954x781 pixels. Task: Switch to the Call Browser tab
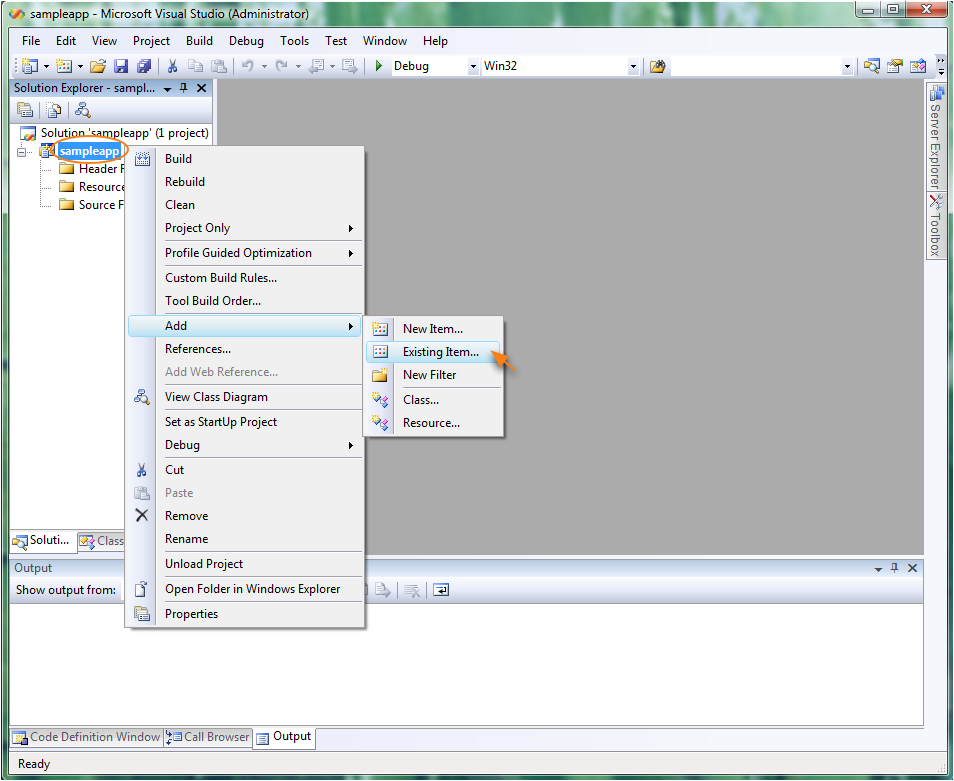209,737
